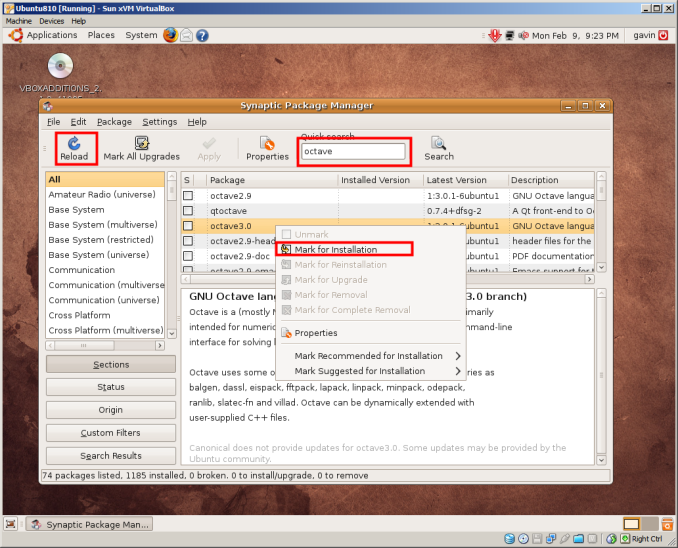Toggle checkbox for qtoctave package
678x548 pixels.
188,211
